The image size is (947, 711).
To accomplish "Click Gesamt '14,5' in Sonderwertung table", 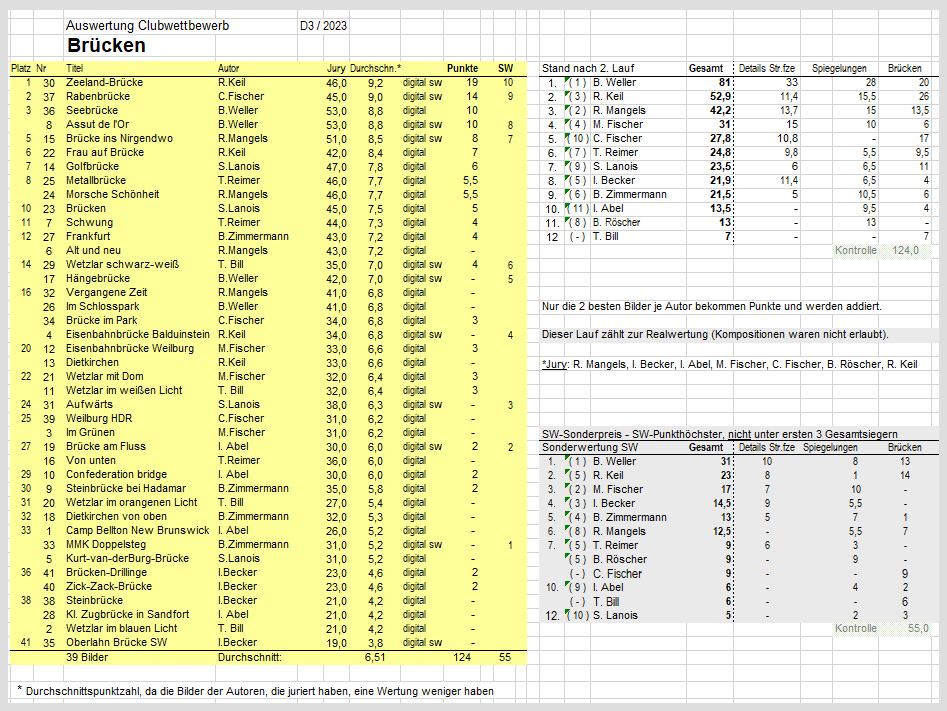I will tap(722, 503).
